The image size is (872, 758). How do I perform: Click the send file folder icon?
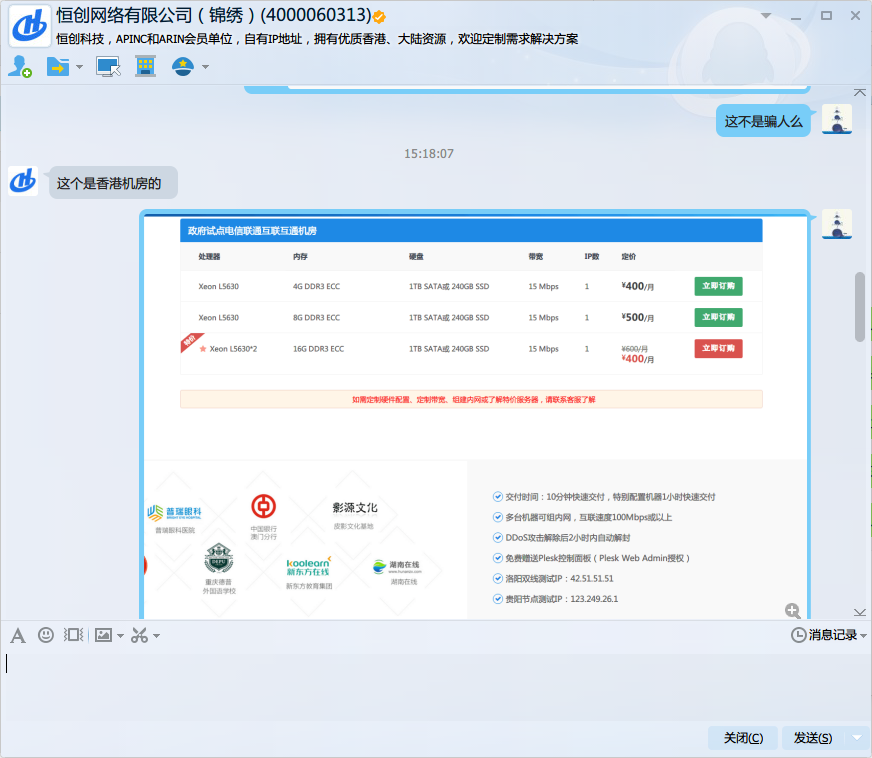pos(58,67)
